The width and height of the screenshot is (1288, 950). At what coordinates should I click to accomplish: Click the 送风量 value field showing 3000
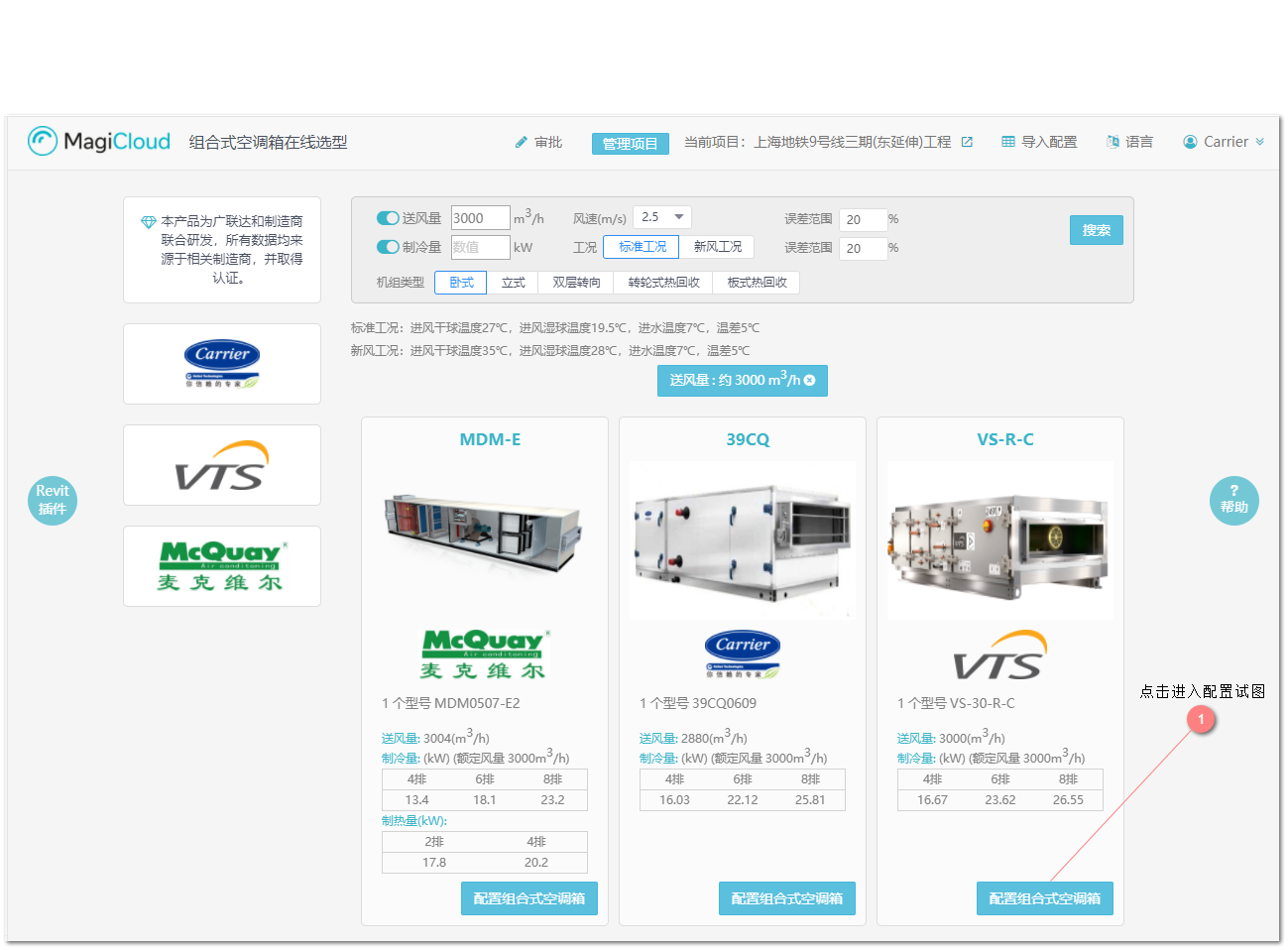tap(480, 218)
